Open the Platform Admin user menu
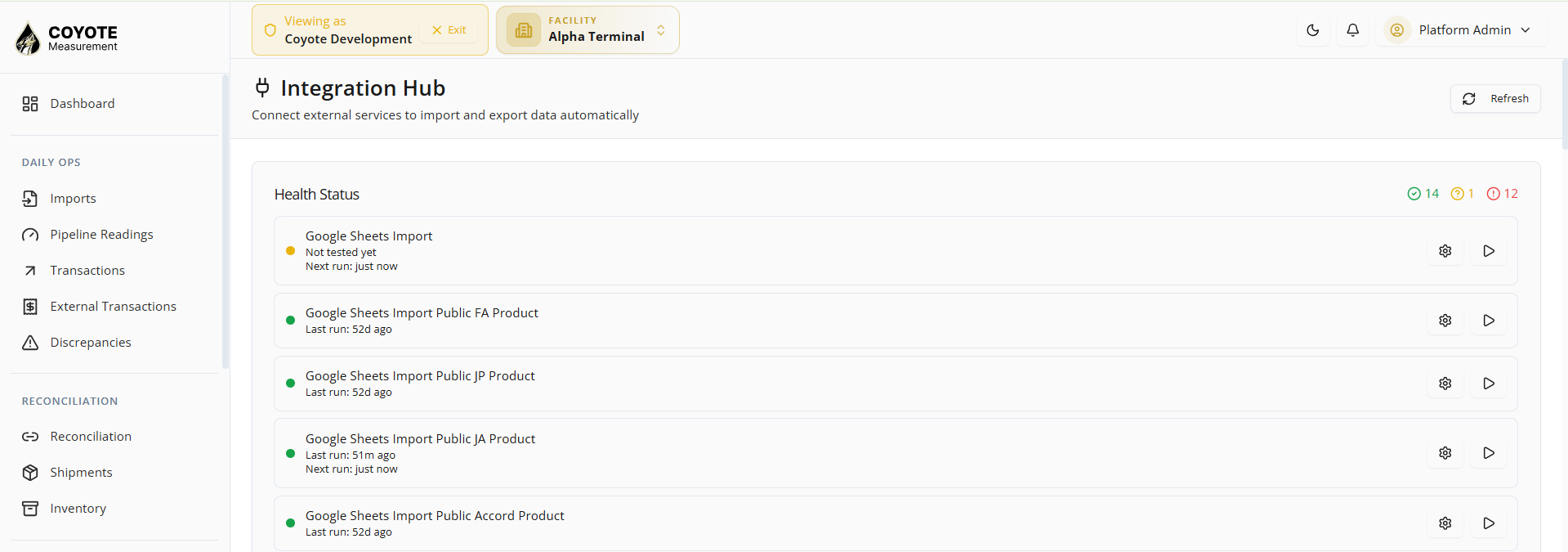The image size is (1568, 552). [x=1462, y=30]
